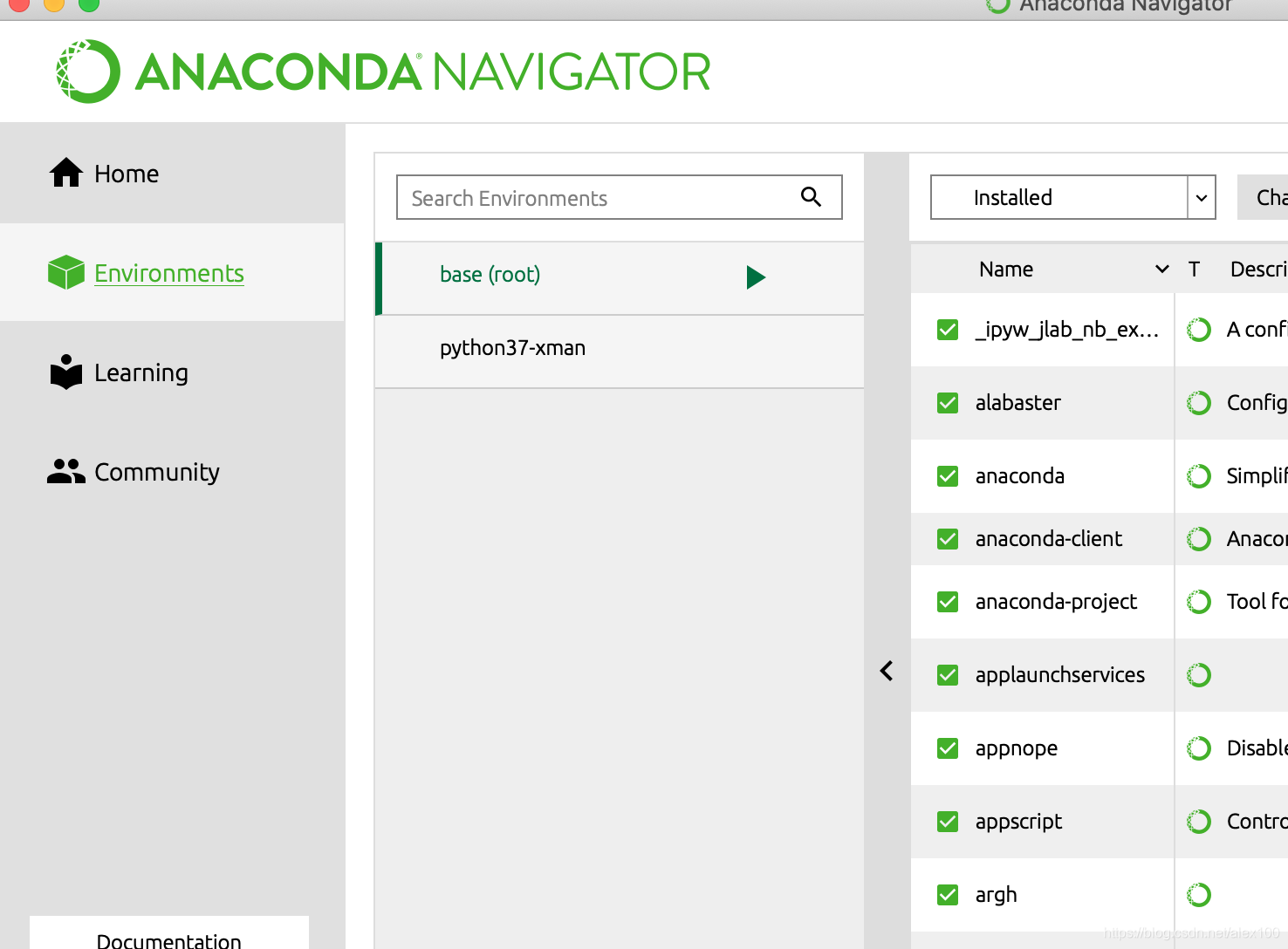The height and width of the screenshot is (949, 1288).
Task: Click the package type icon for anaconda-project
Action: coord(1199,602)
